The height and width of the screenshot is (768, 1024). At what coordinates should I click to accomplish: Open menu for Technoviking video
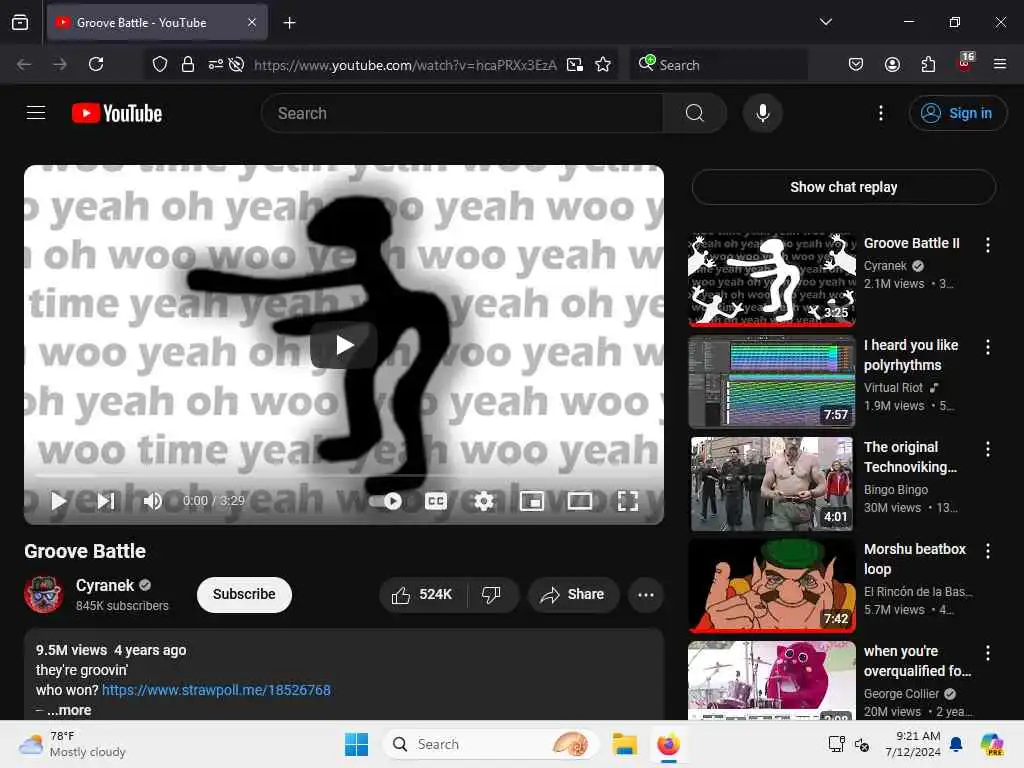pos(987,449)
